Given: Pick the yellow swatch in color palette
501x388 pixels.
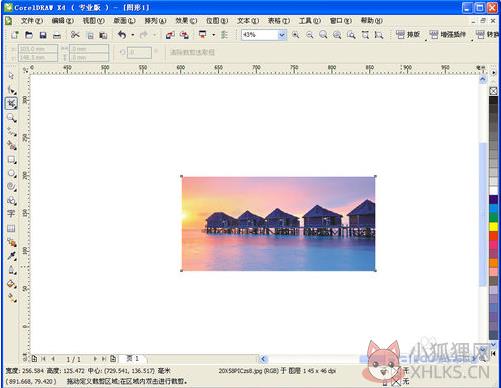Looking at the screenshot, I should pyautogui.click(x=493, y=226).
